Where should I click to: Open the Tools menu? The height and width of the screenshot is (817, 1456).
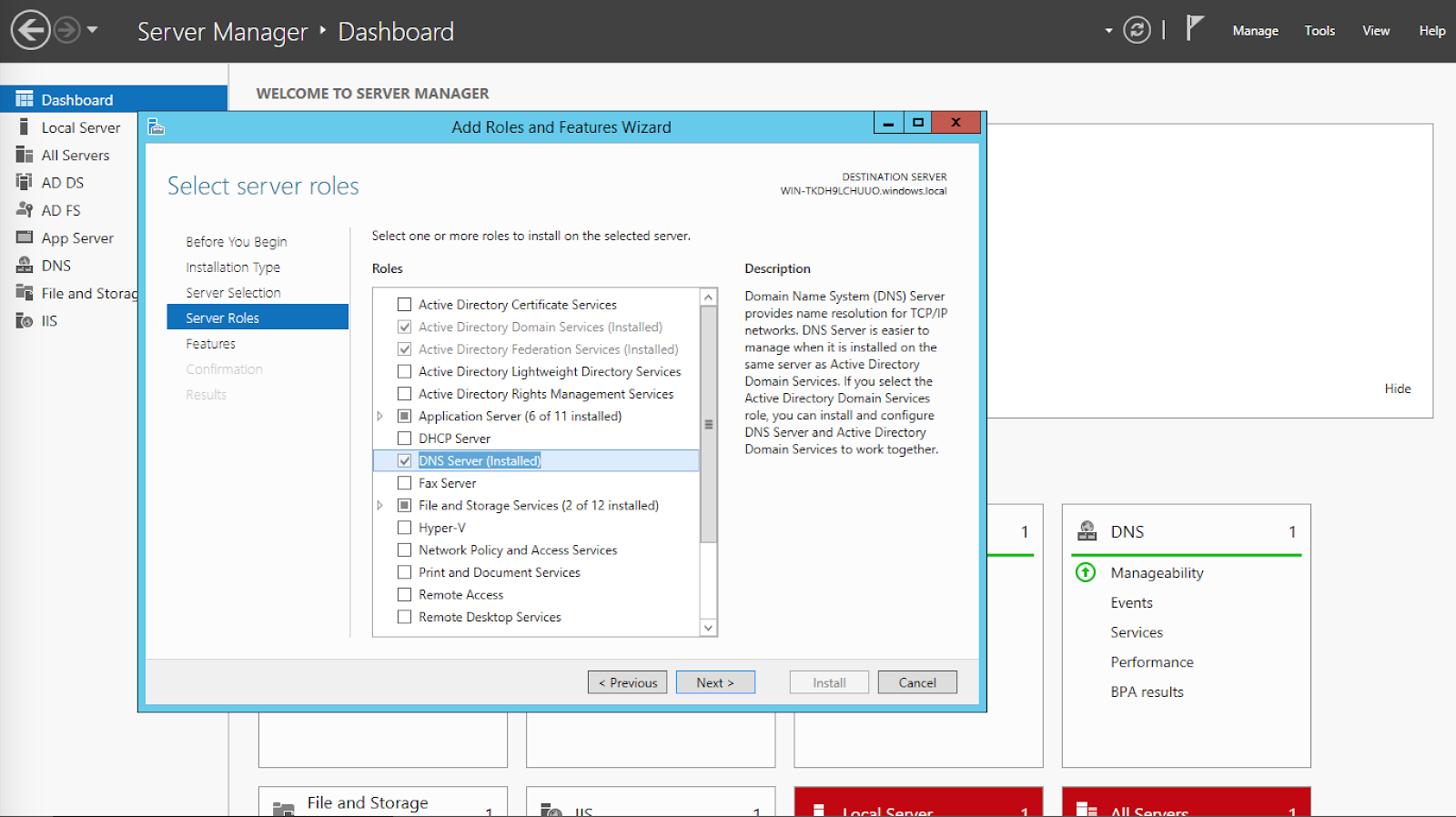click(1319, 31)
